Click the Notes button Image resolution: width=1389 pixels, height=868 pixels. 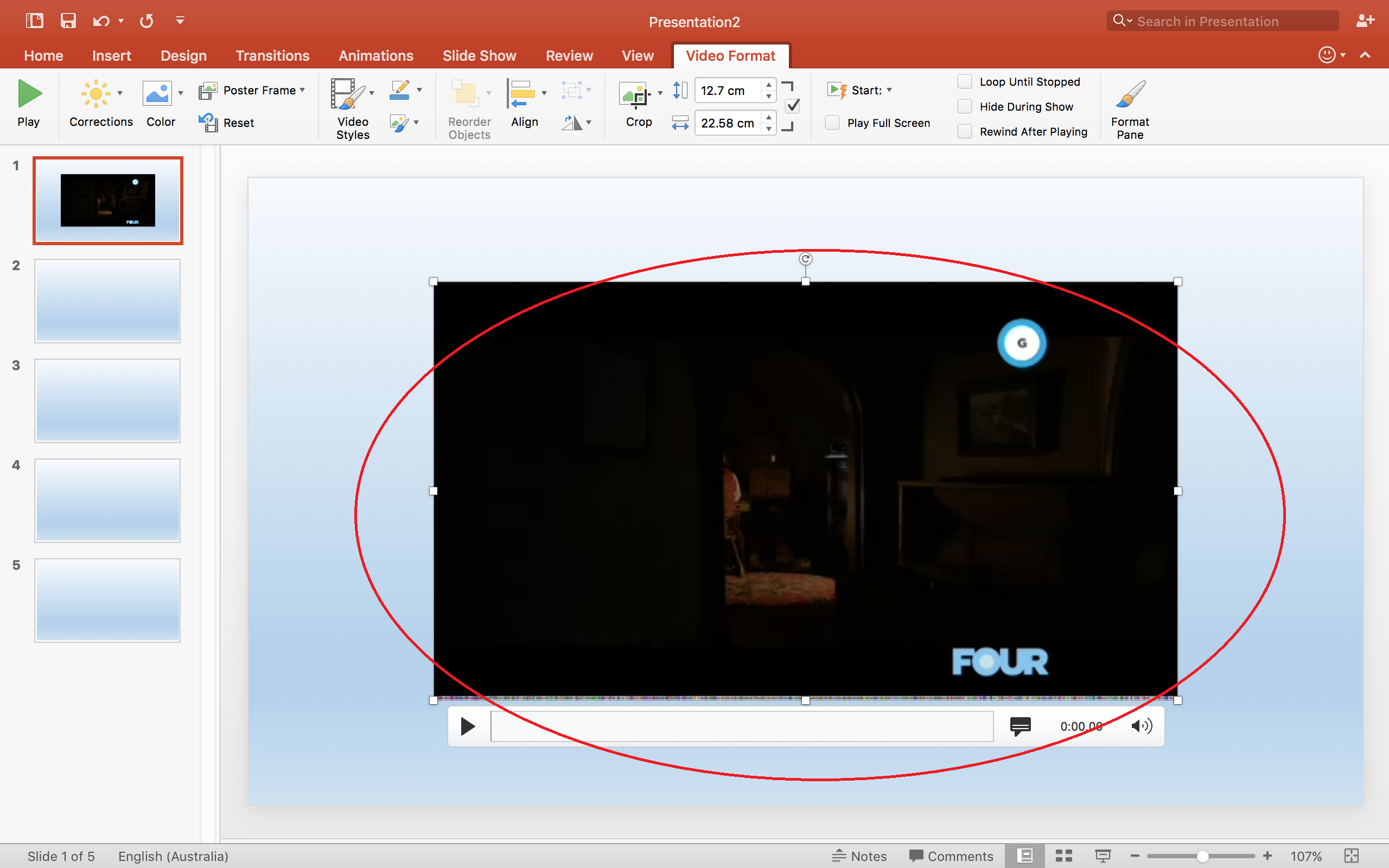coord(859,856)
